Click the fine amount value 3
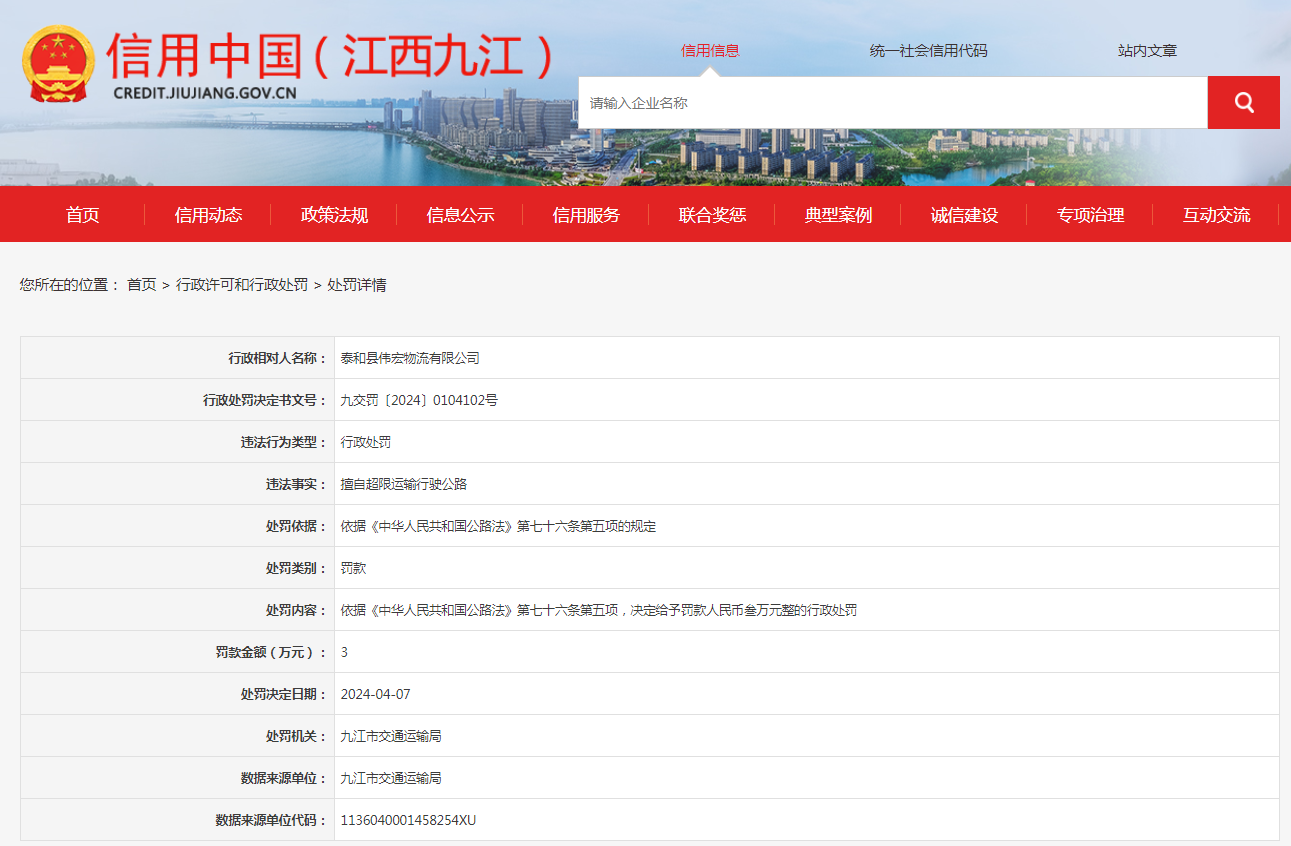1291x846 pixels. click(344, 652)
